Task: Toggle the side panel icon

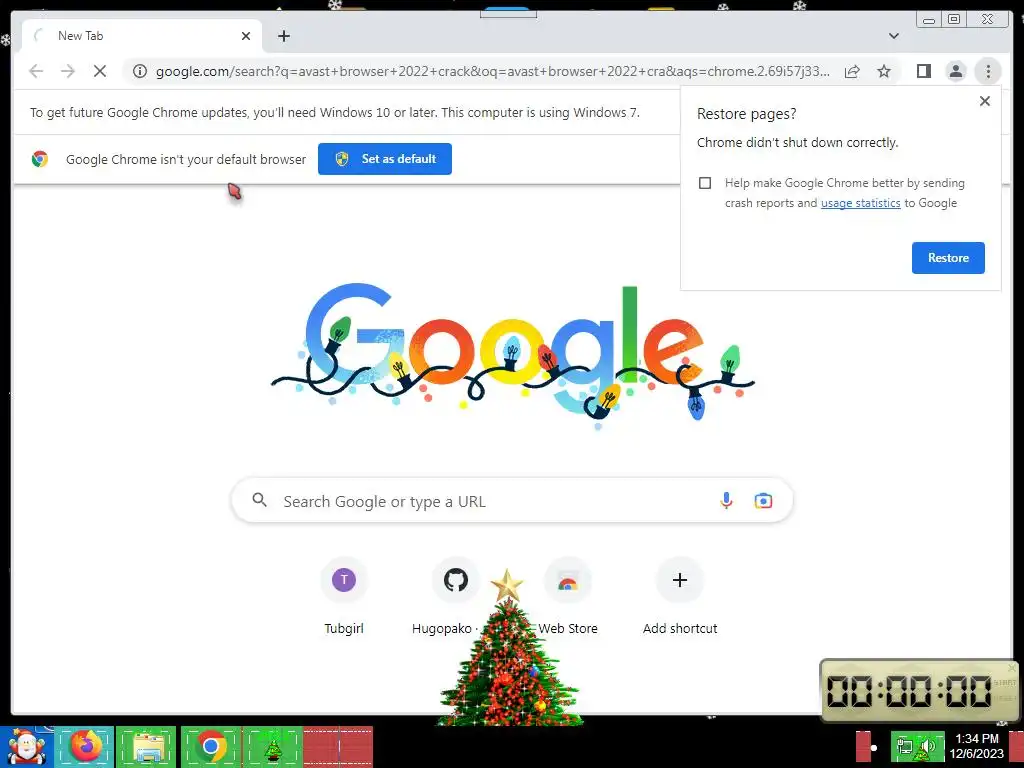Action: 923,71
